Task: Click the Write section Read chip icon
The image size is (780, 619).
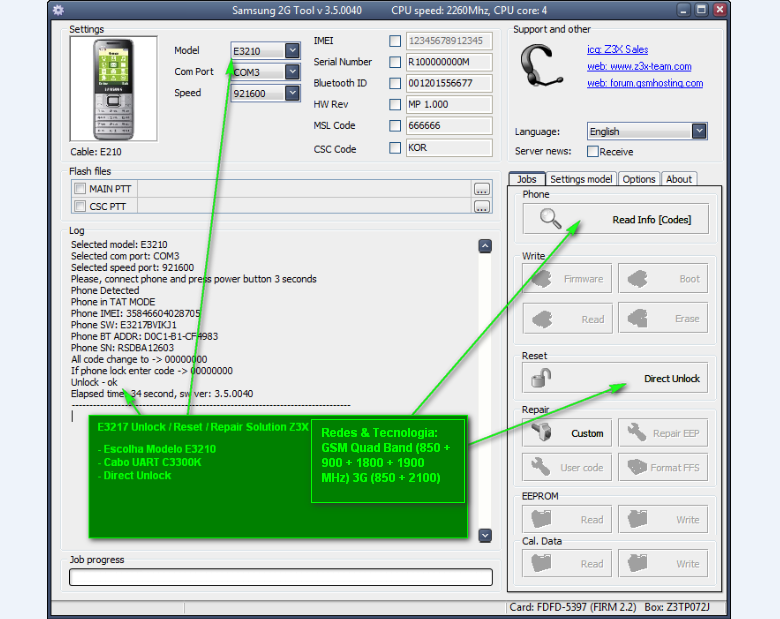Action: coord(542,319)
